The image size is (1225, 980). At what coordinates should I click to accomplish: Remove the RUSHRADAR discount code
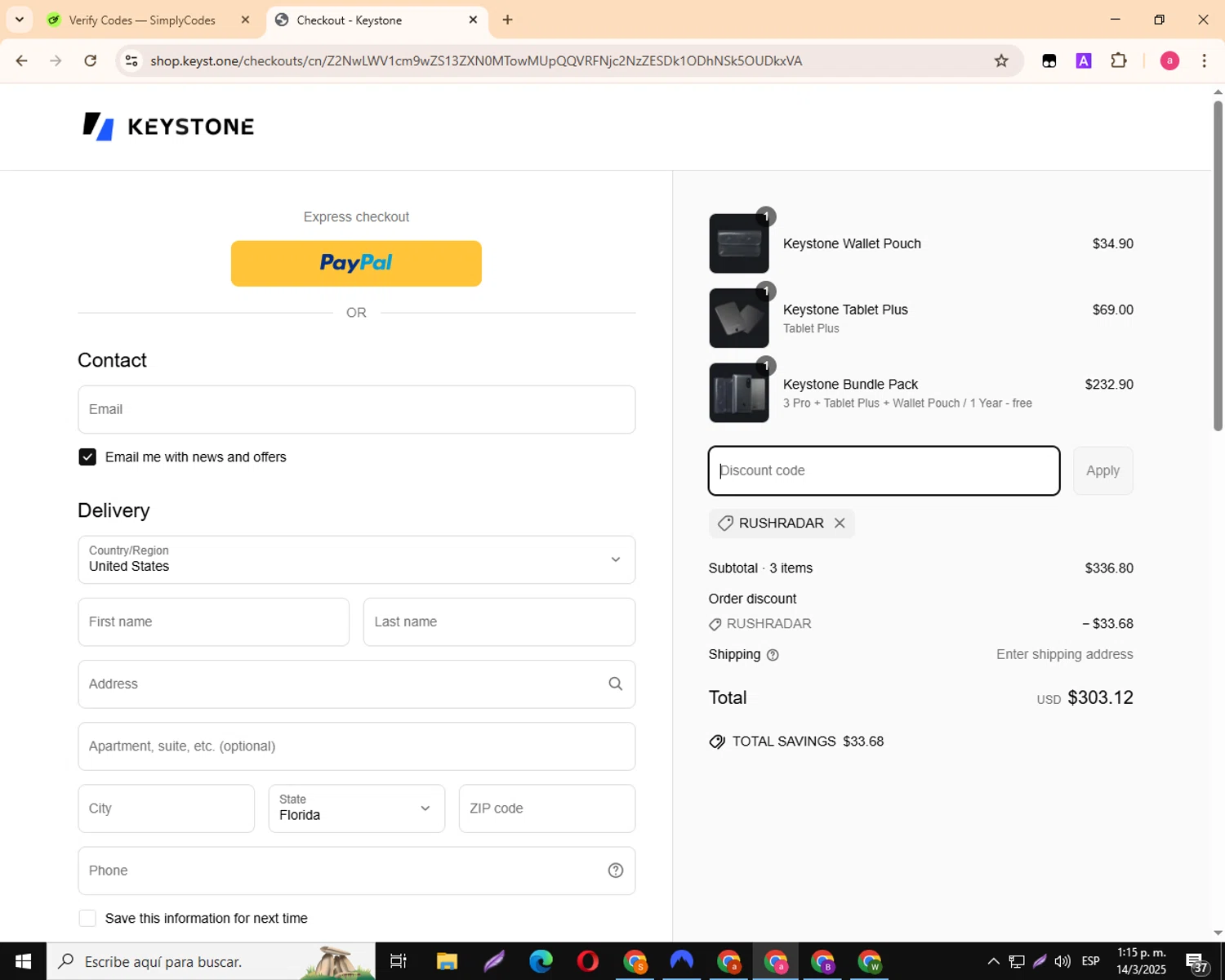tap(840, 523)
